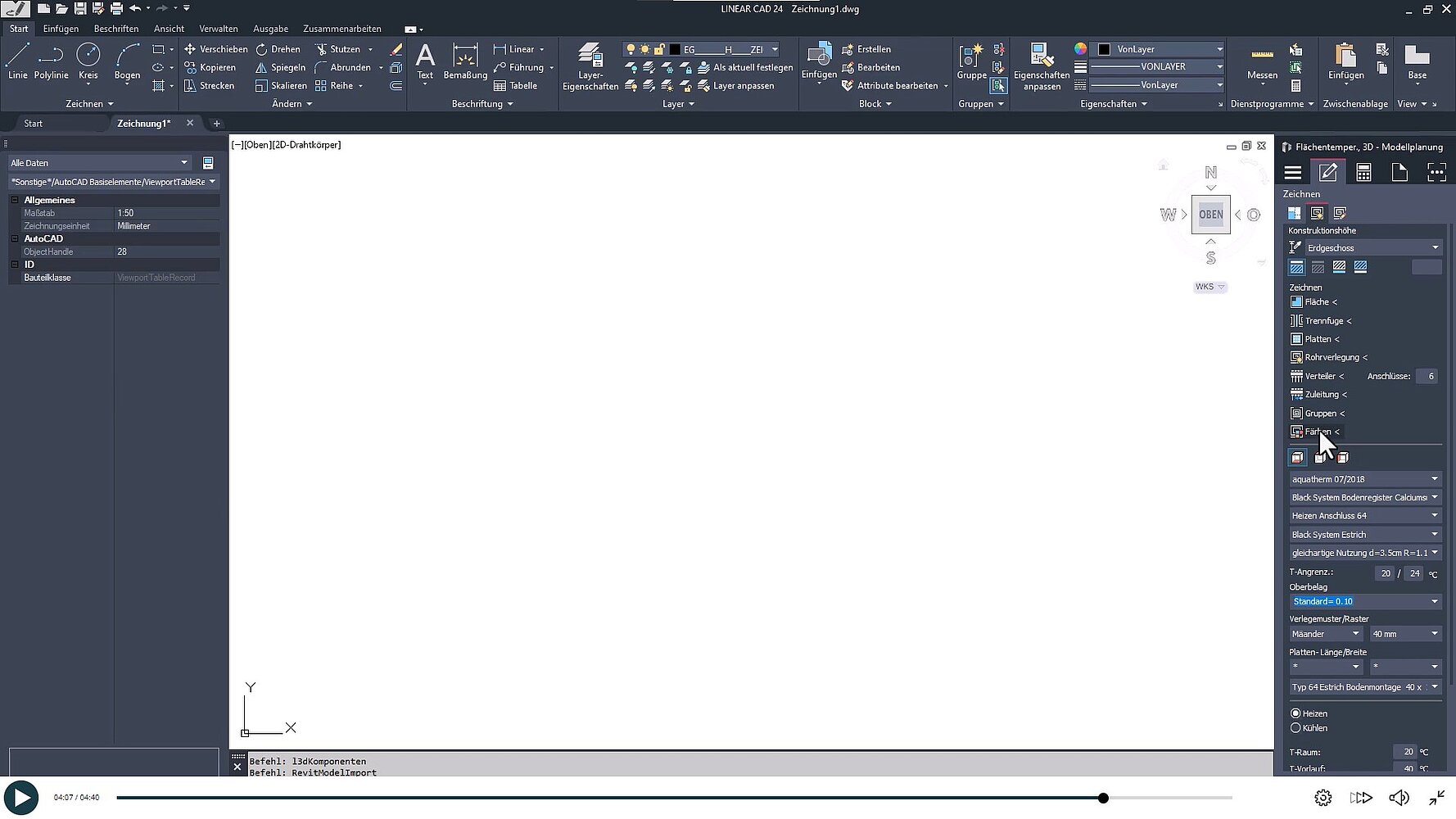Select the Heizen radio button
Image resolution: width=1456 pixels, height=819 pixels.
coord(1295,714)
